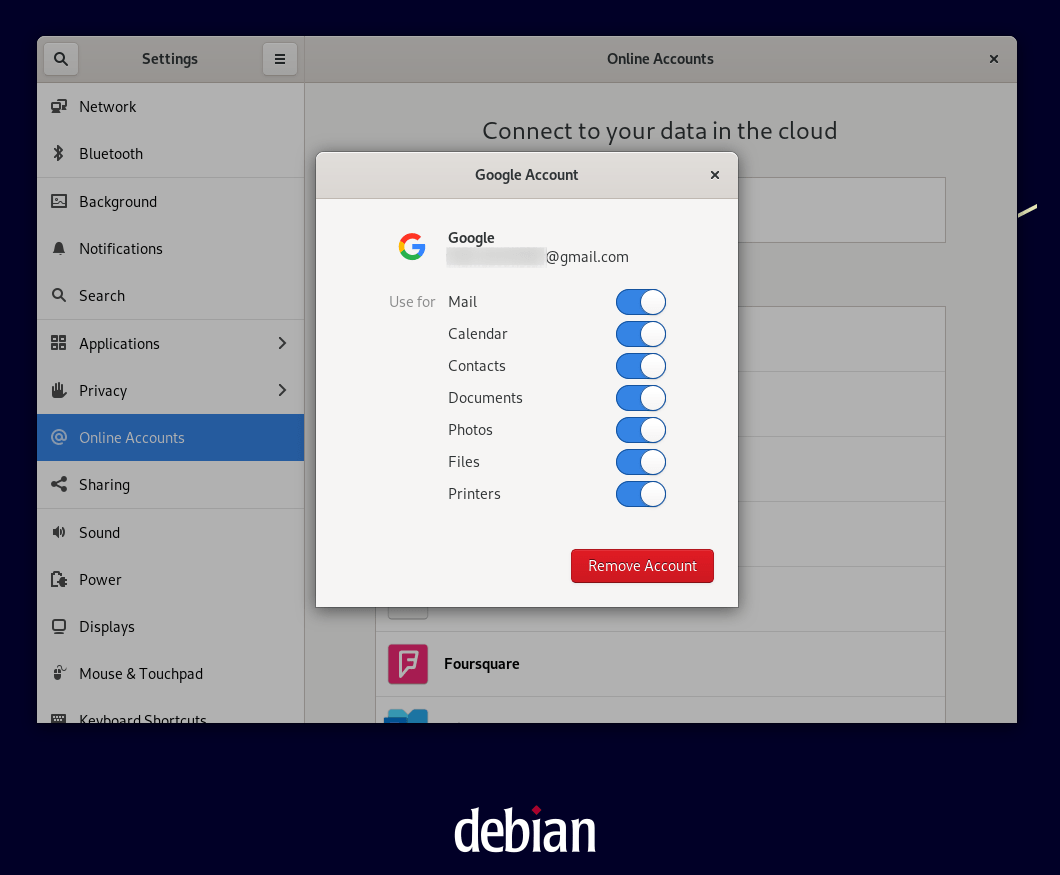Open the hamburger menu in Settings header
Screen dimensions: 1060x875
[x=280, y=59]
